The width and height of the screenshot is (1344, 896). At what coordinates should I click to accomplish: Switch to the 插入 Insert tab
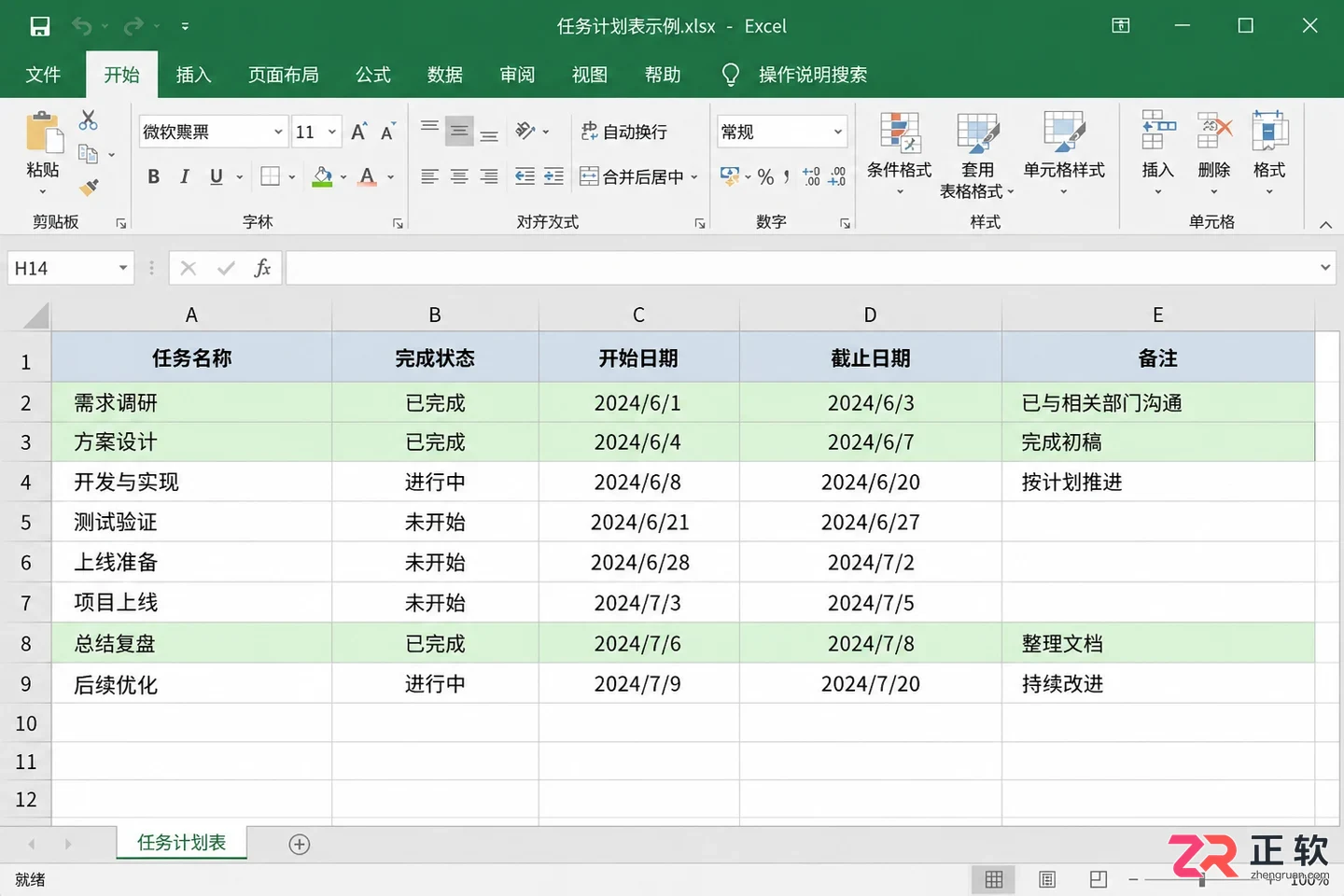[x=194, y=75]
